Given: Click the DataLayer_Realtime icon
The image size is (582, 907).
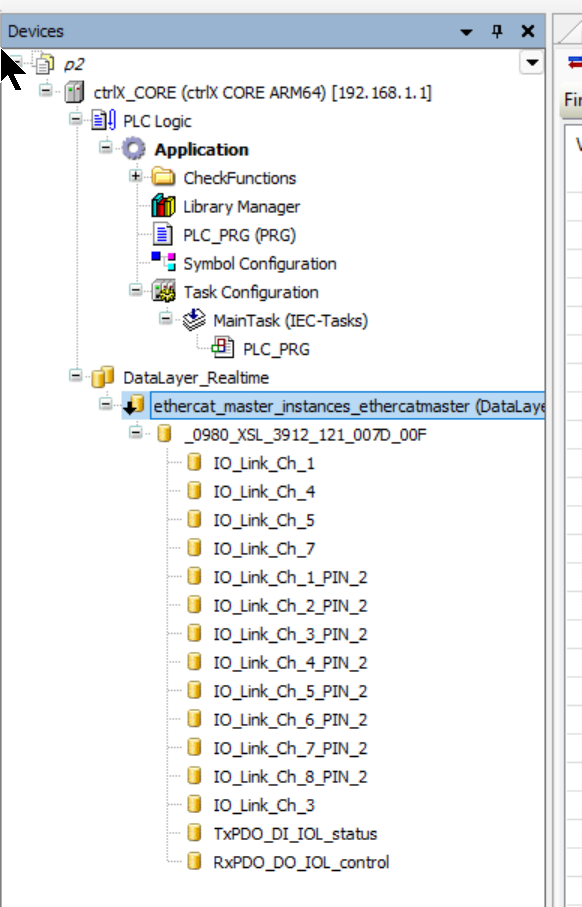Looking at the screenshot, I should click(x=103, y=377).
